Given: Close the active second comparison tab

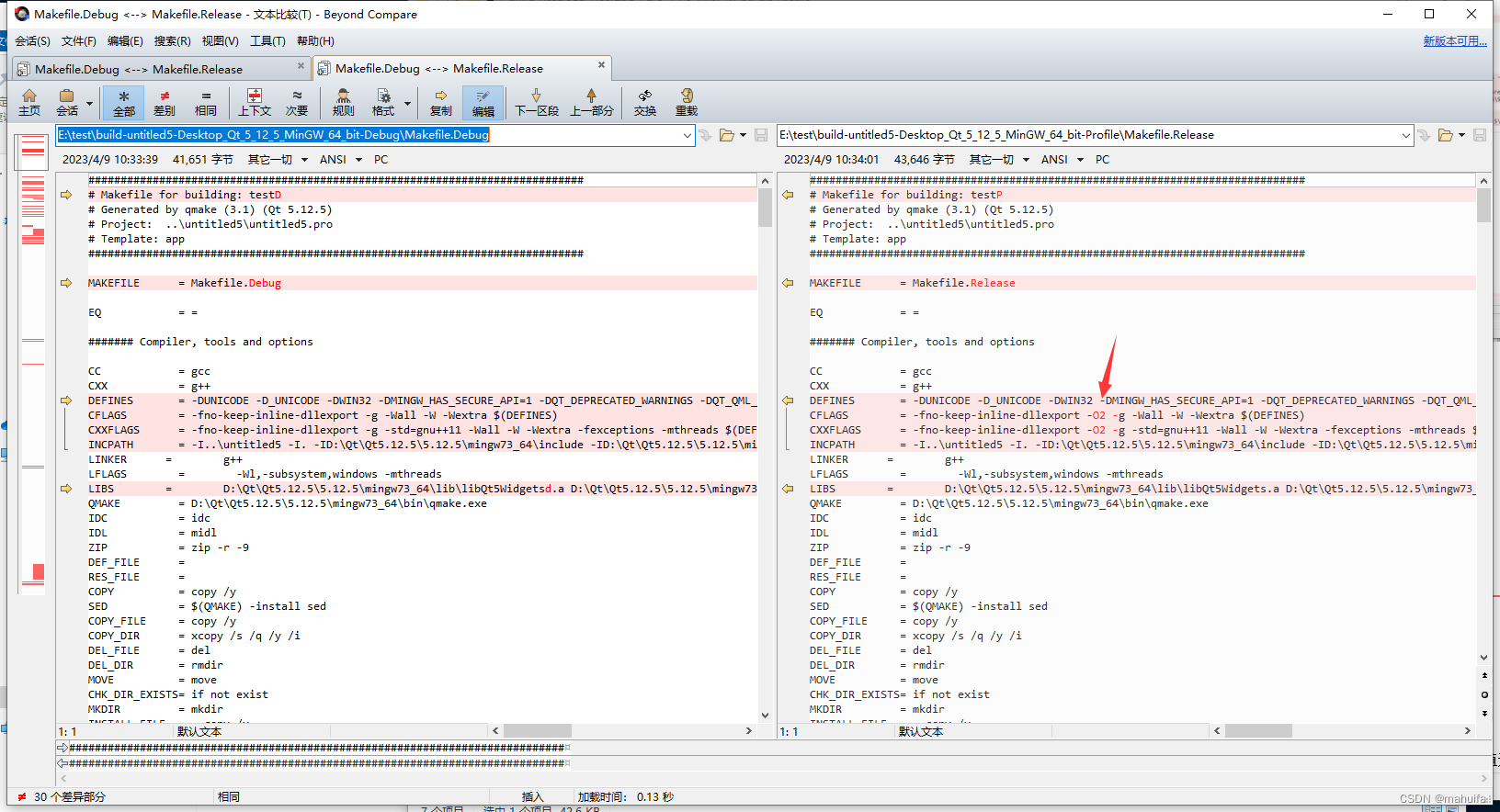Looking at the screenshot, I should point(601,64).
